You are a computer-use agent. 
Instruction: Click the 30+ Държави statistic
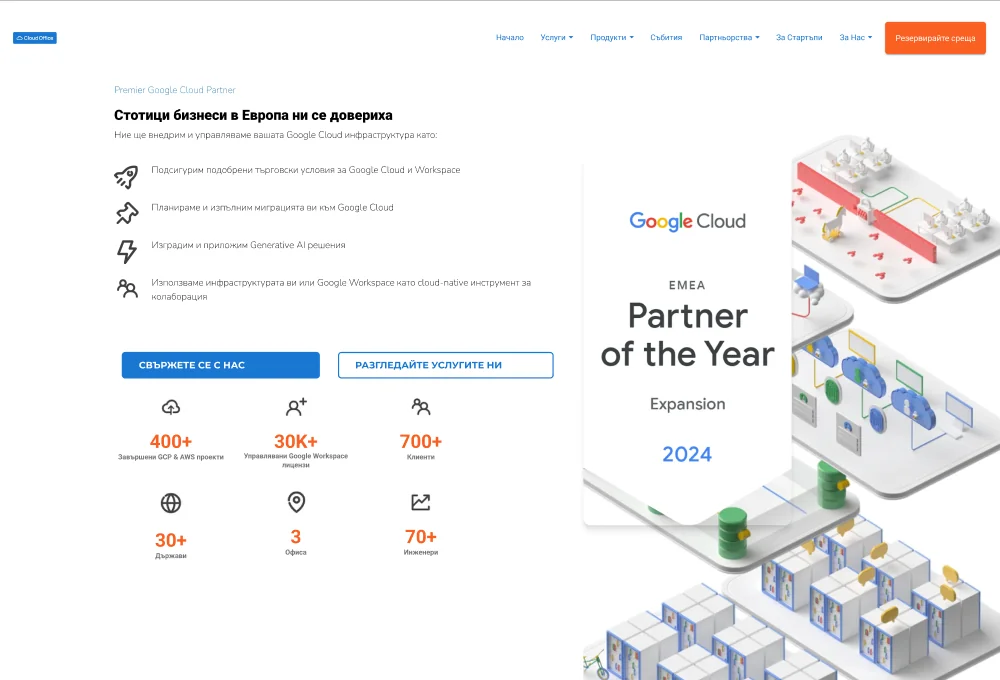tap(171, 545)
